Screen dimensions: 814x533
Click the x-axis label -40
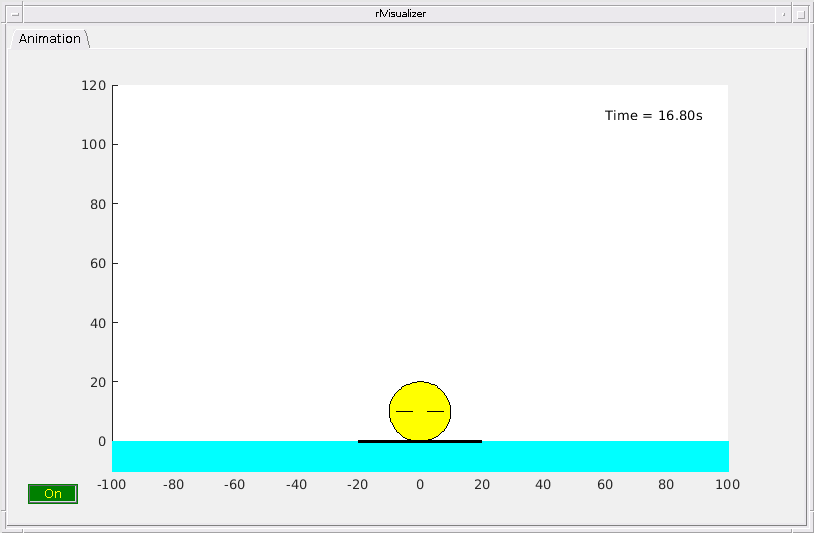click(296, 485)
